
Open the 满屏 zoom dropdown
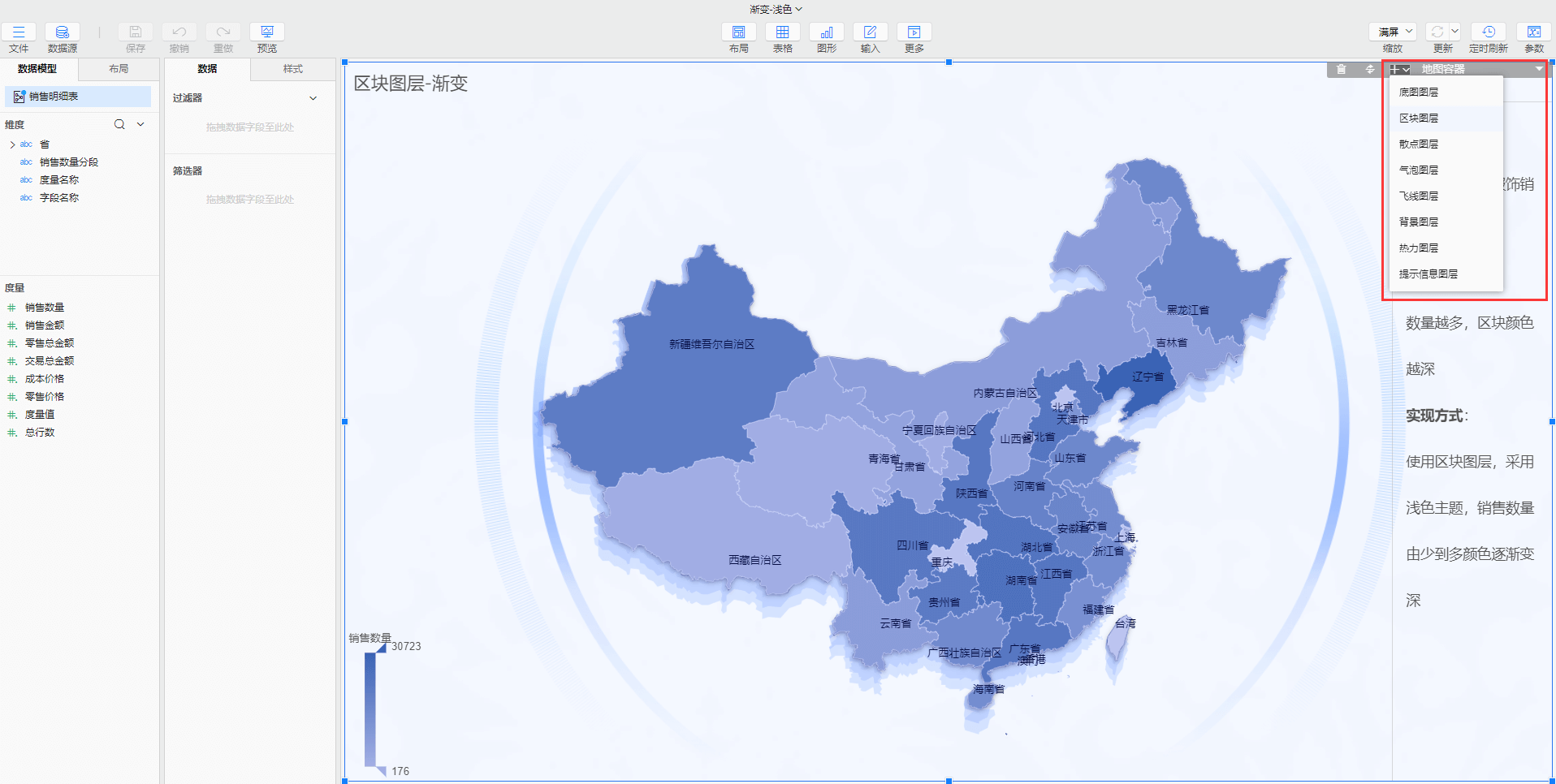[x=1392, y=30]
